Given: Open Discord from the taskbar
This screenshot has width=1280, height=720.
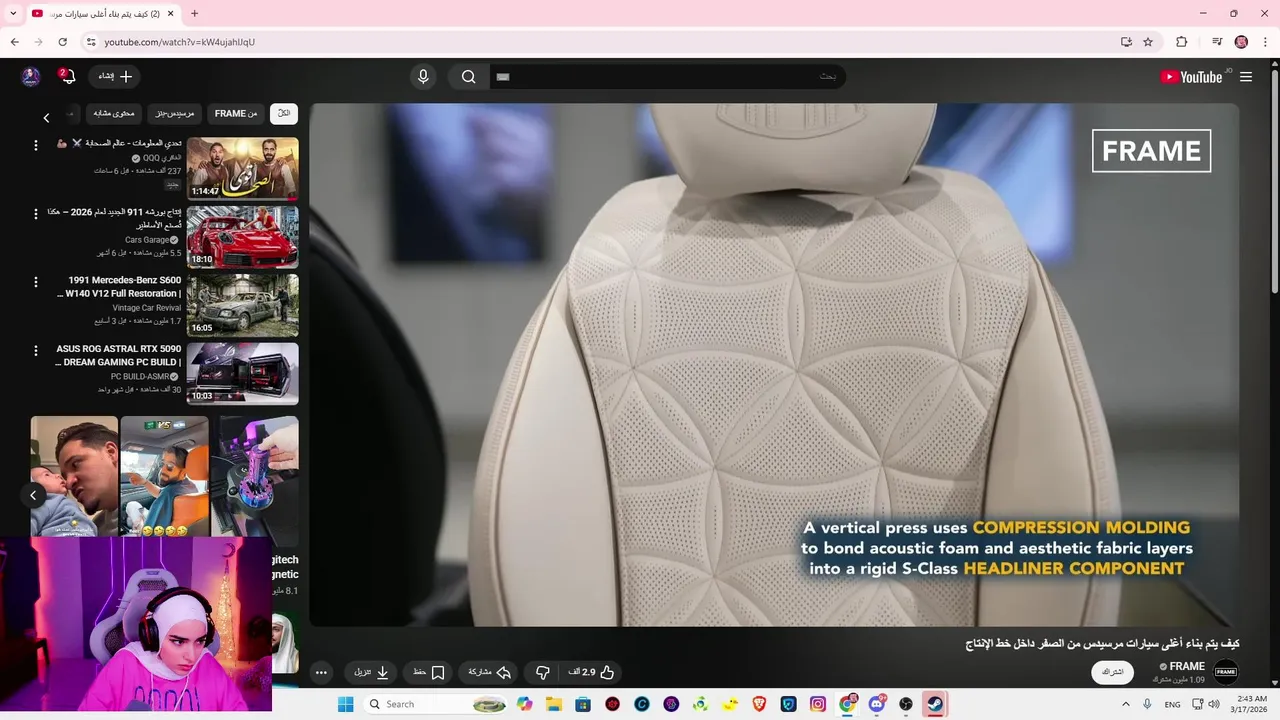Looking at the screenshot, I should point(876,704).
